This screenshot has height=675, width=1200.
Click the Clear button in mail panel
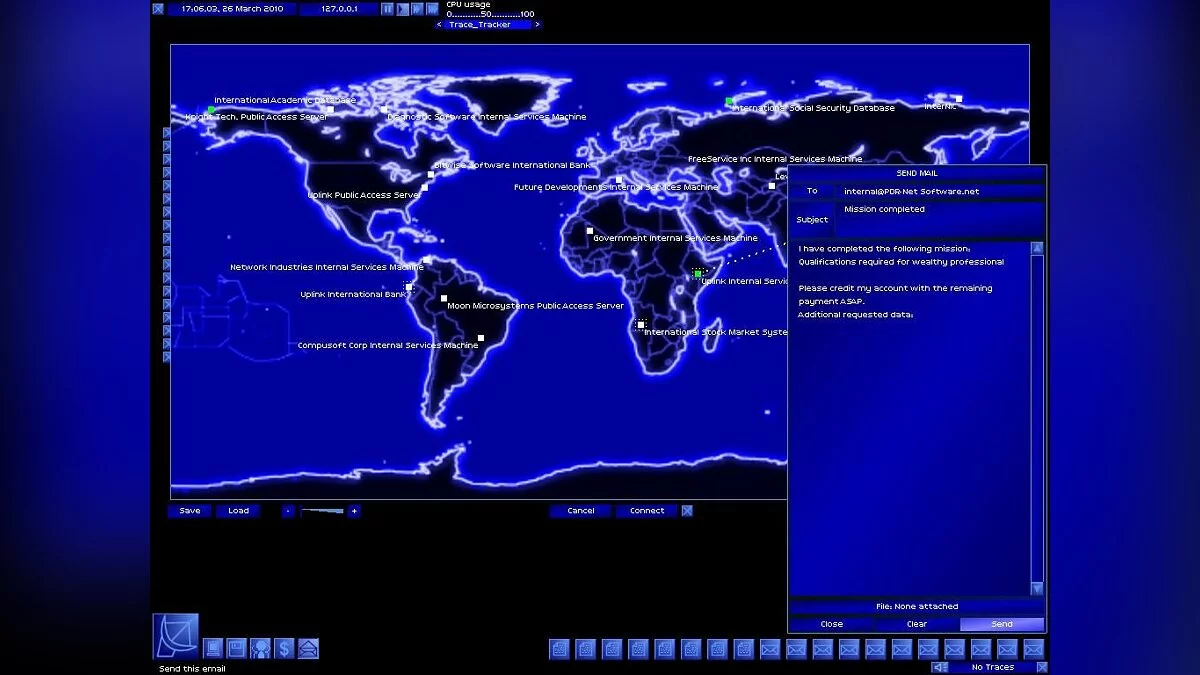(917, 624)
